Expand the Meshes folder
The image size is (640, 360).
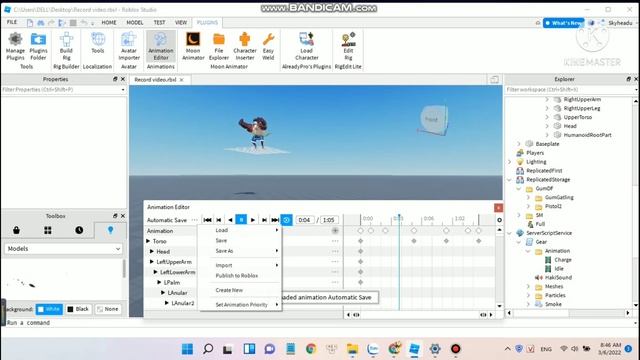[529, 287]
